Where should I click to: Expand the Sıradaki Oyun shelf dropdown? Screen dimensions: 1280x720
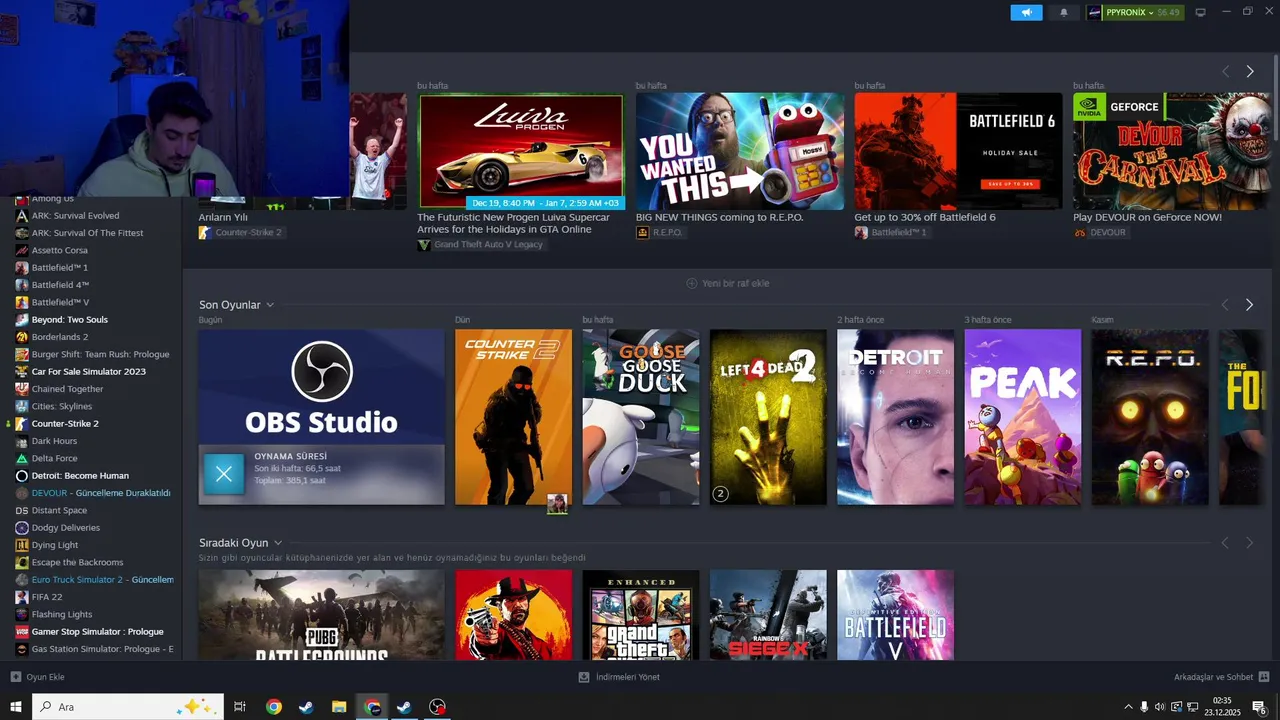point(278,543)
